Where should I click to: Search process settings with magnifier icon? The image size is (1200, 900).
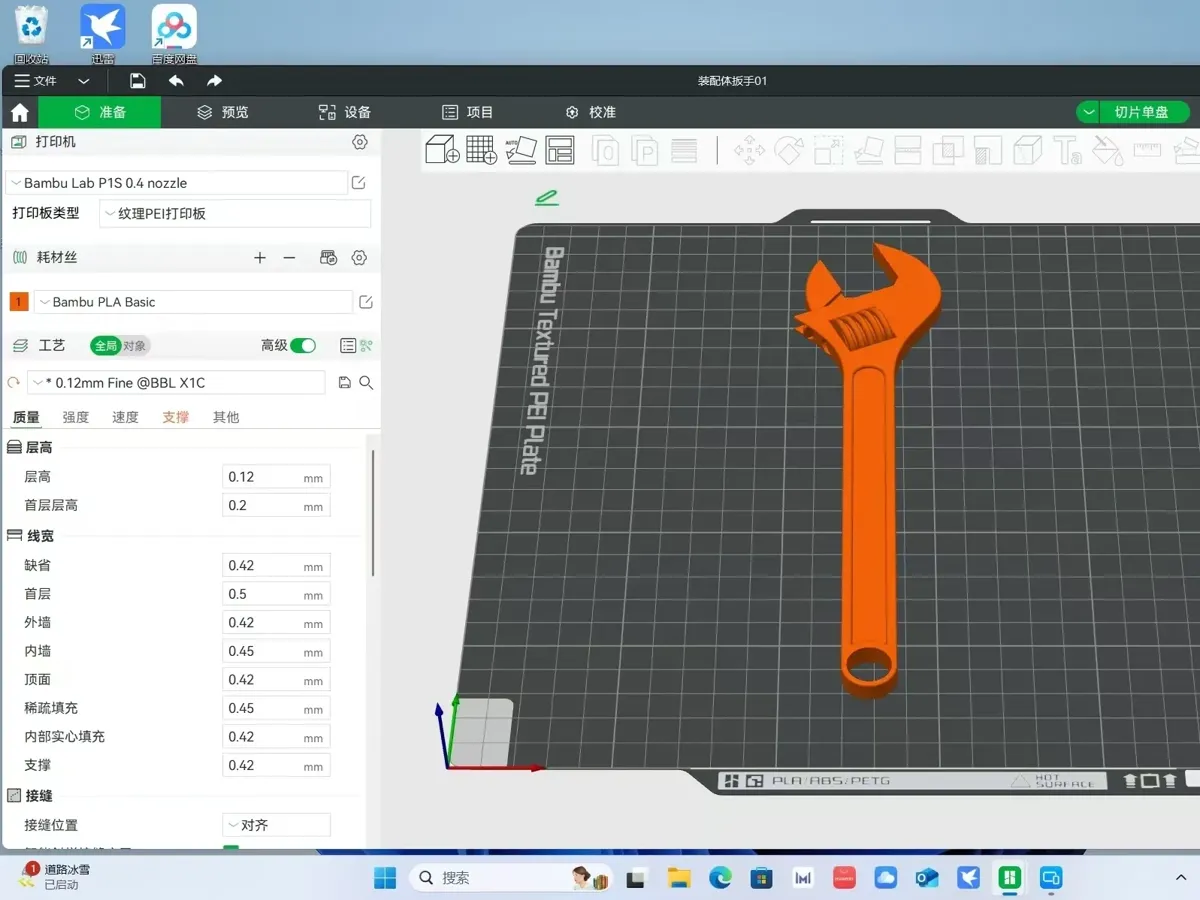pos(366,383)
